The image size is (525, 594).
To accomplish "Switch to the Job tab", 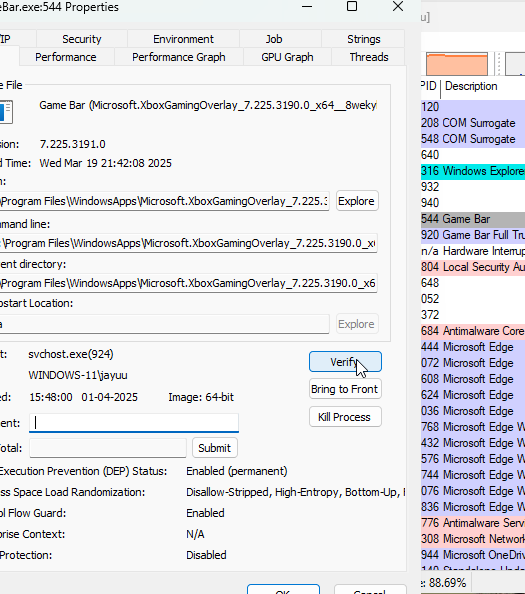I will point(273,39).
